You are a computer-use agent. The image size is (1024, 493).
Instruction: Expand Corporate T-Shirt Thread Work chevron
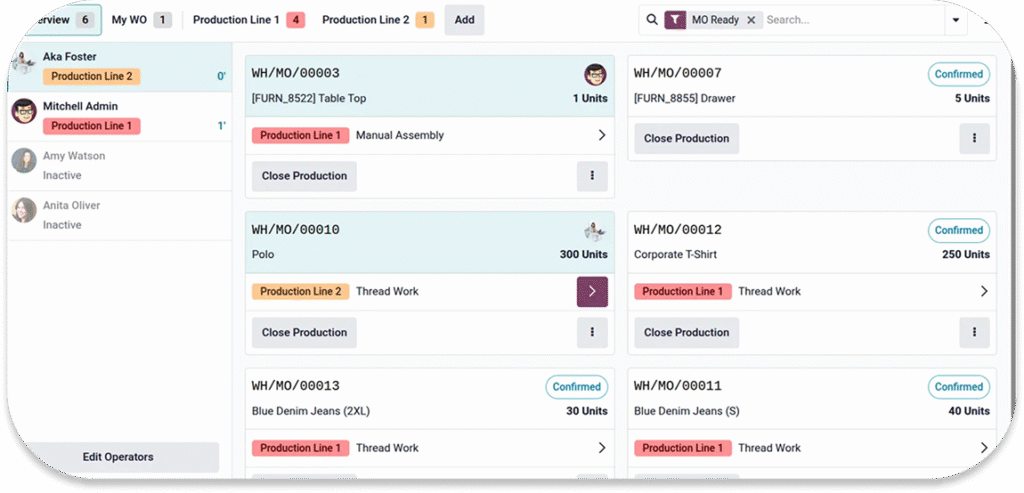pos(984,292)
